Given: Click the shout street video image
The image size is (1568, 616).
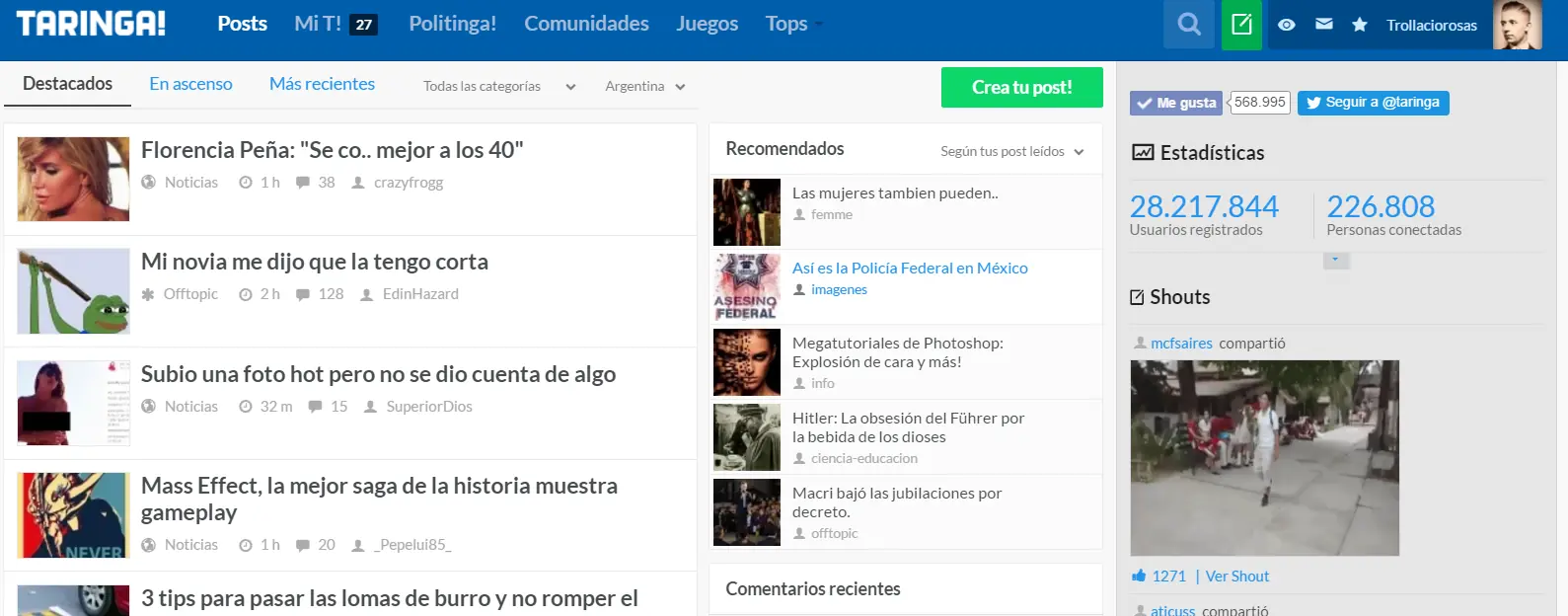Looking at the screenshot, I should [x=1264, y=457].
